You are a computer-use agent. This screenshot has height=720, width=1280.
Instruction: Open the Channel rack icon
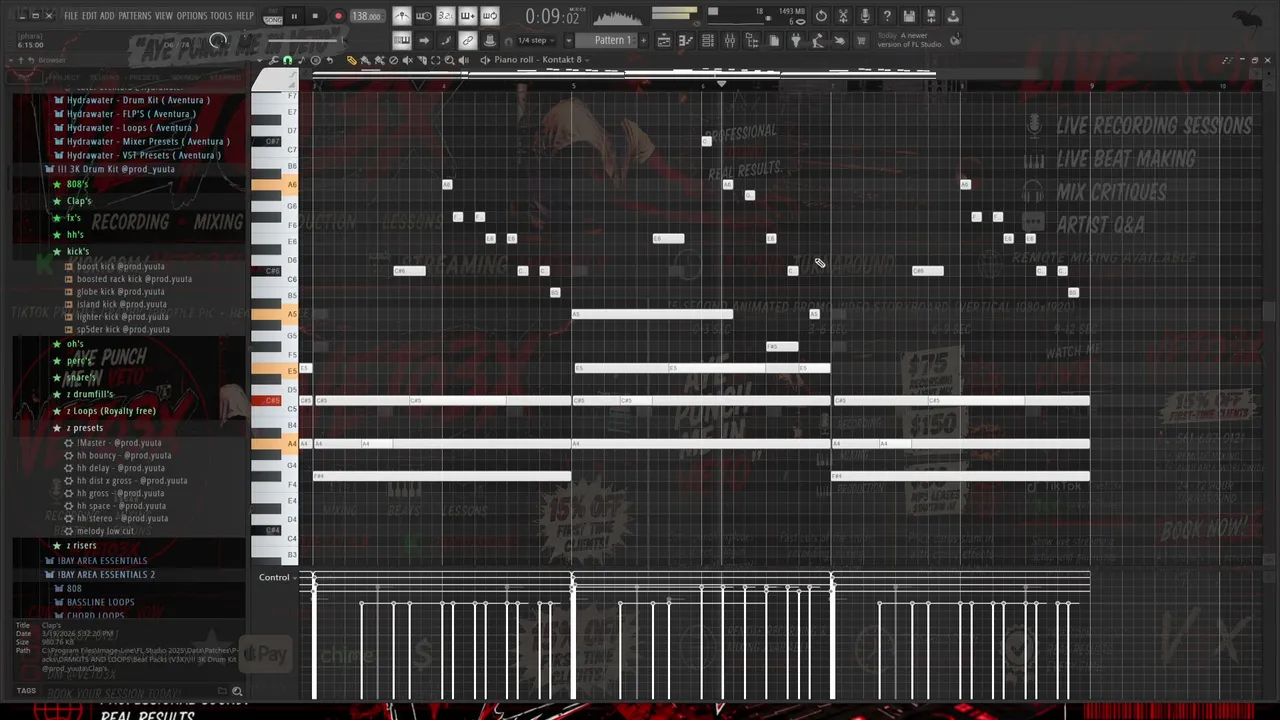pos(707,41)
